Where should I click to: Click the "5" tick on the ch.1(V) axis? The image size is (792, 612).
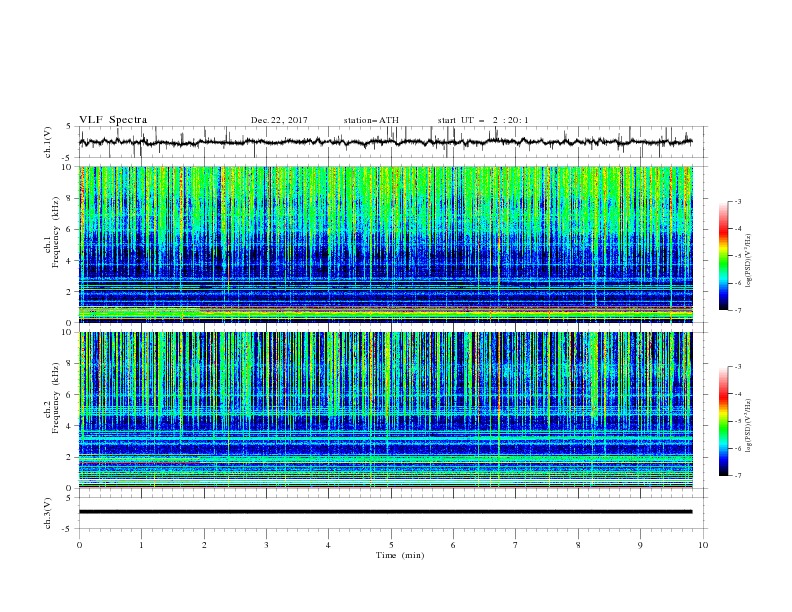(69, 127)
